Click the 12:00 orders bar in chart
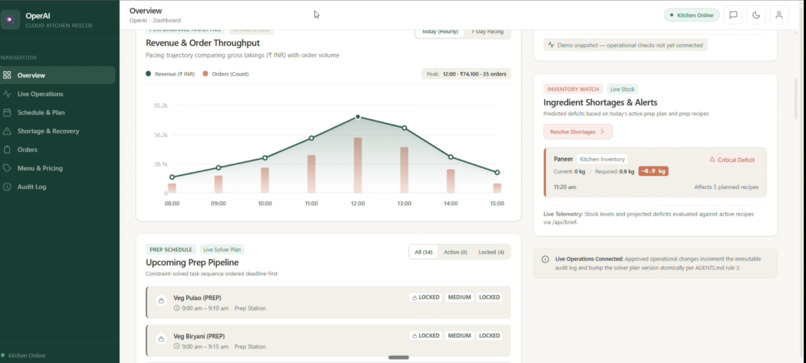 [x=358, y=165]
